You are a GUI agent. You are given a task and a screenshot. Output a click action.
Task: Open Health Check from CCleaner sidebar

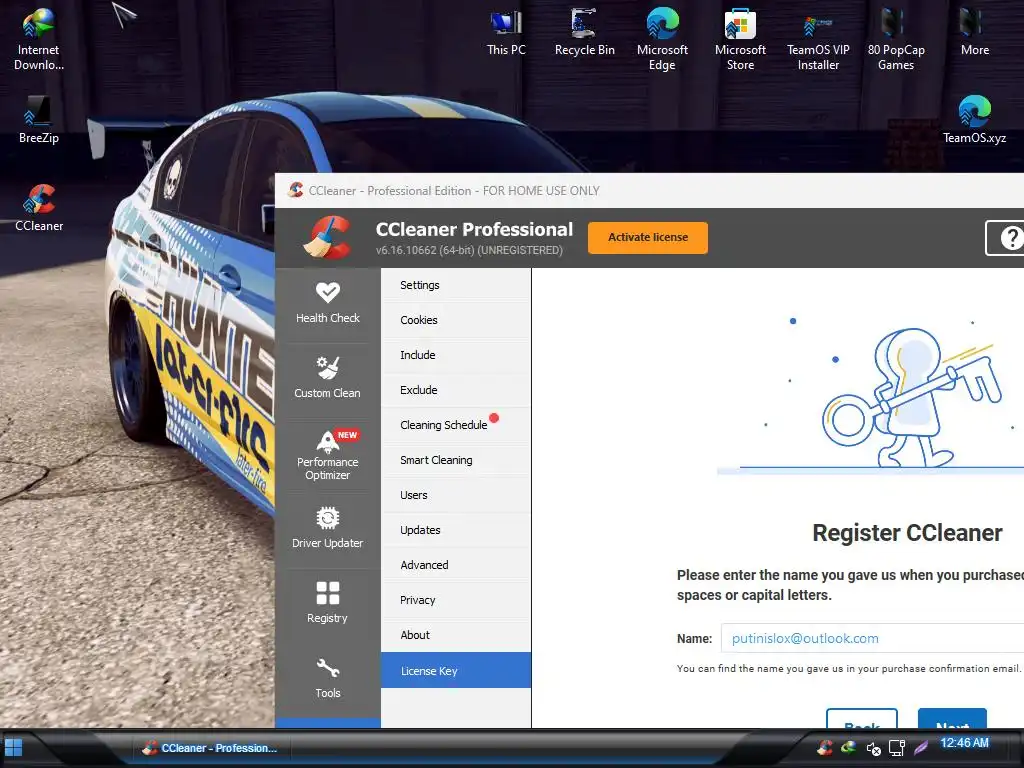coord(327,303)
